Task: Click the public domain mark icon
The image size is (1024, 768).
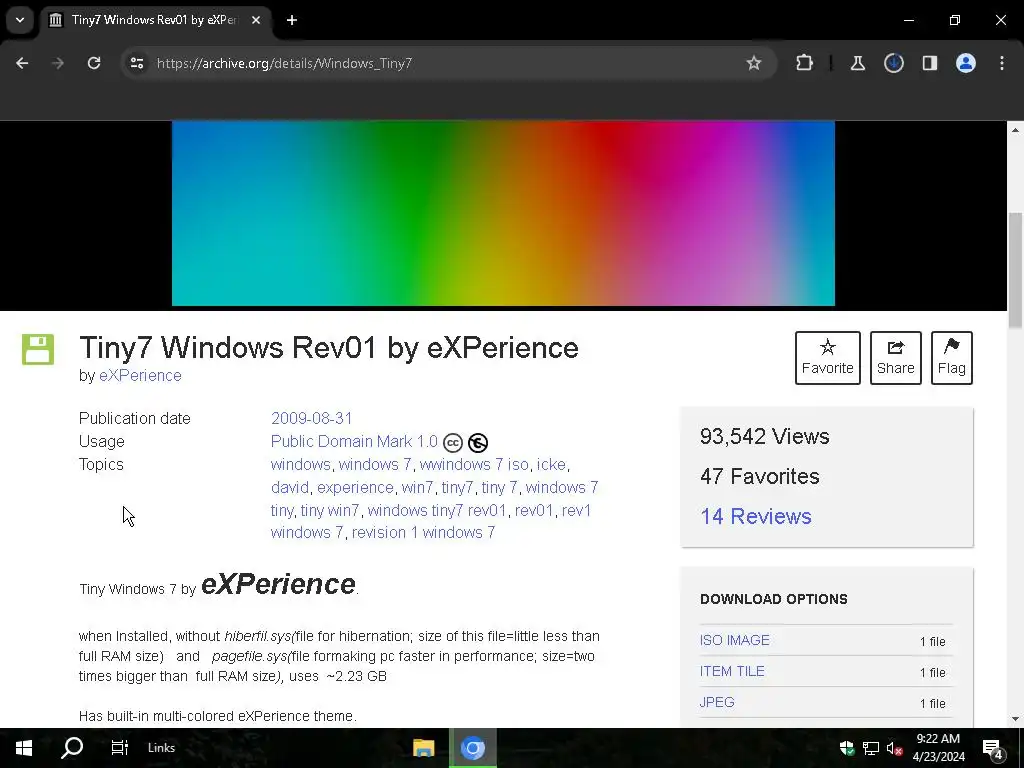Action: [x=478, y=443]
